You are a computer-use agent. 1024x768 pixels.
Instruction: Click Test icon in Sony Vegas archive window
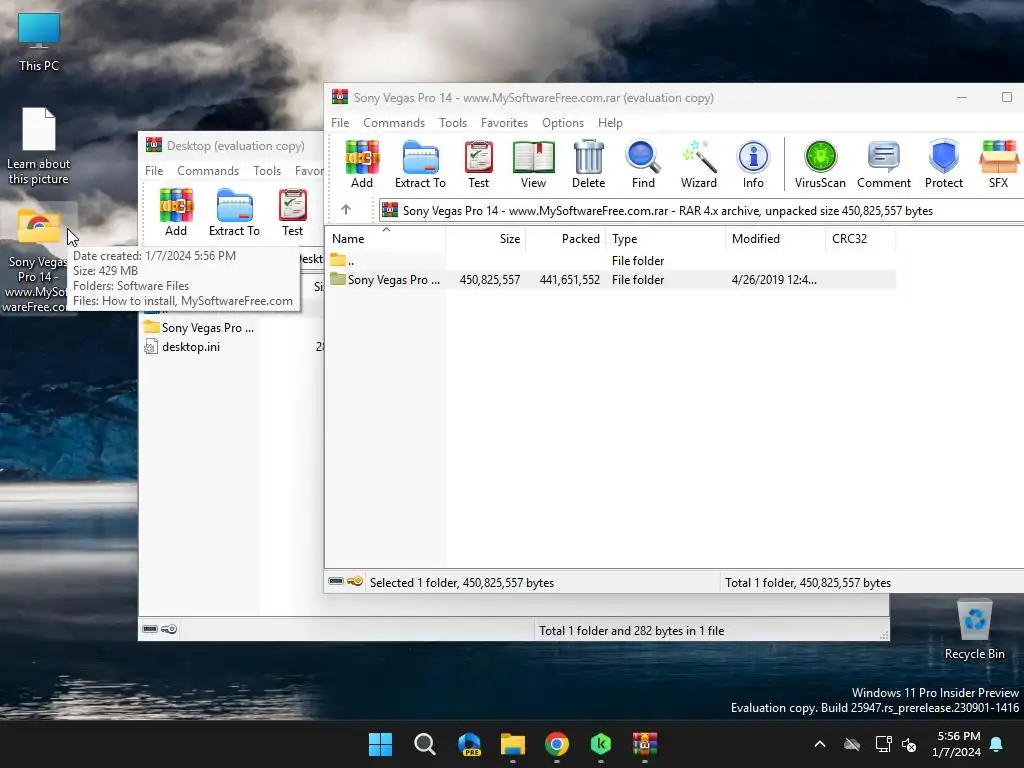click(479, 165)
